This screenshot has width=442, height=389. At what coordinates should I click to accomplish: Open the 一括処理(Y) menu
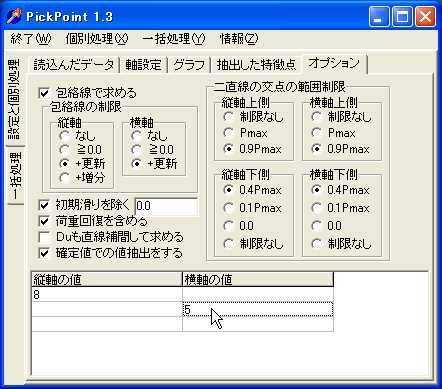coord(174,39)
